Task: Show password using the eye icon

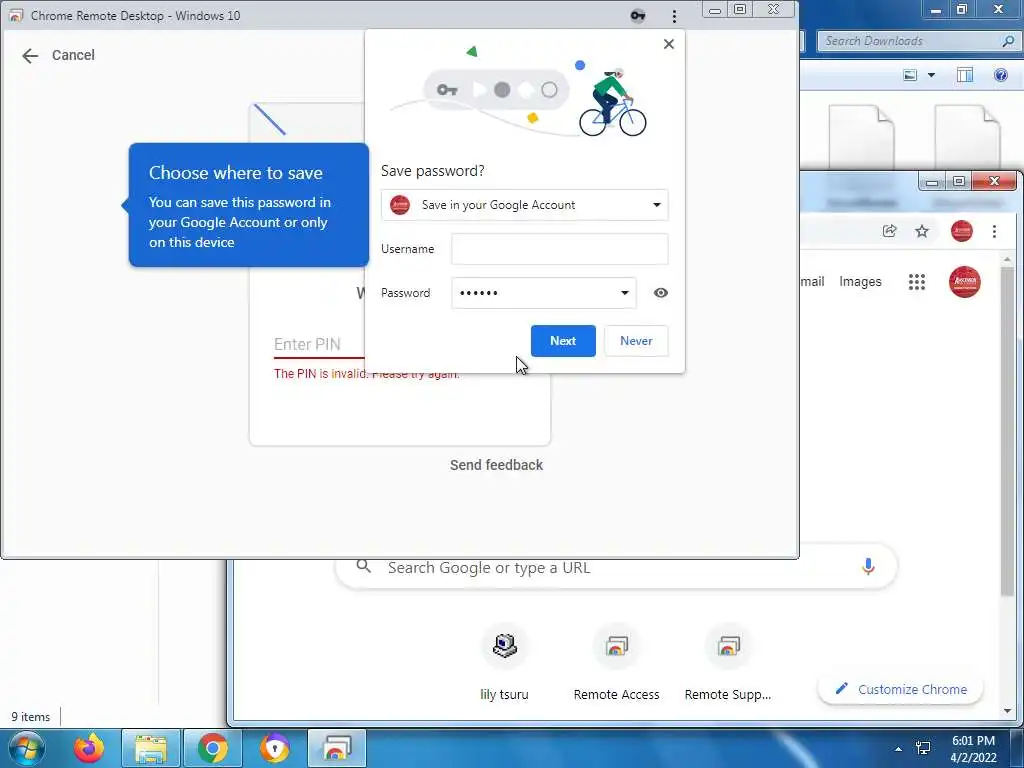Action: pos(660,293)
